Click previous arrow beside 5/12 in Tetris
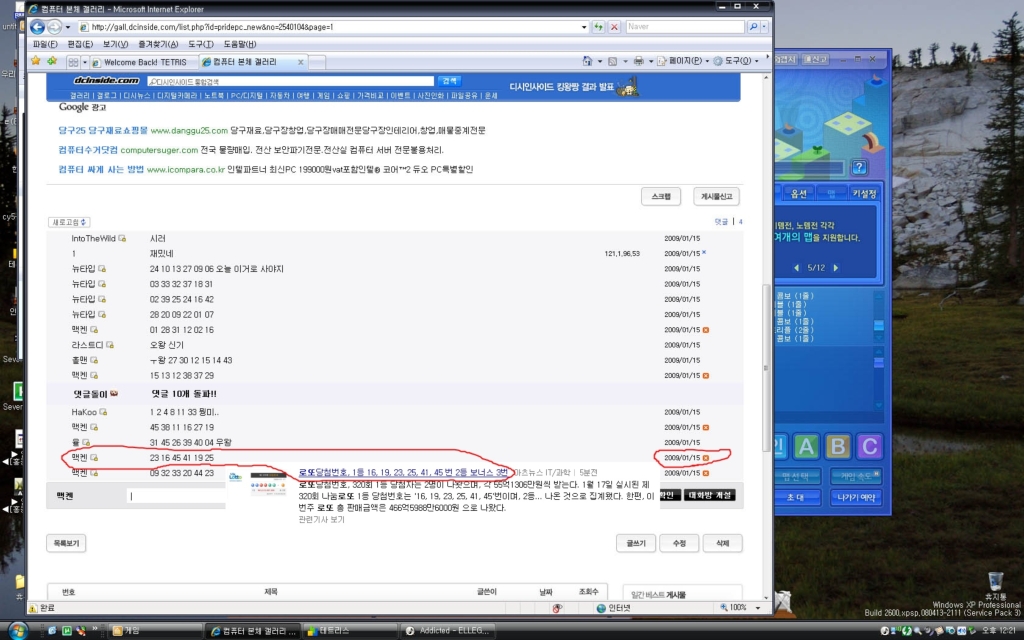1024x640 pixels. coord(796,268)
